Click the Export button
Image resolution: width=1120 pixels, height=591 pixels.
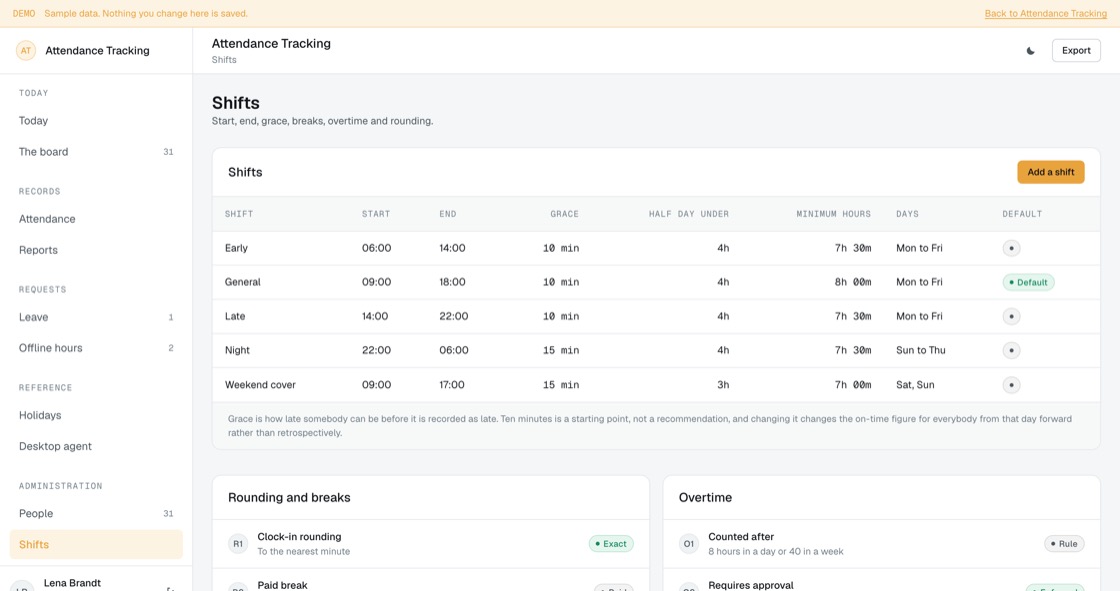point(1076,51)
